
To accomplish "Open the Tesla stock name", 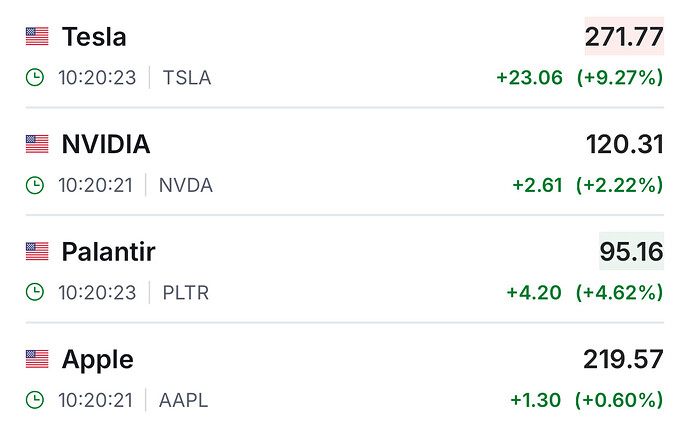I will point(94,37).
